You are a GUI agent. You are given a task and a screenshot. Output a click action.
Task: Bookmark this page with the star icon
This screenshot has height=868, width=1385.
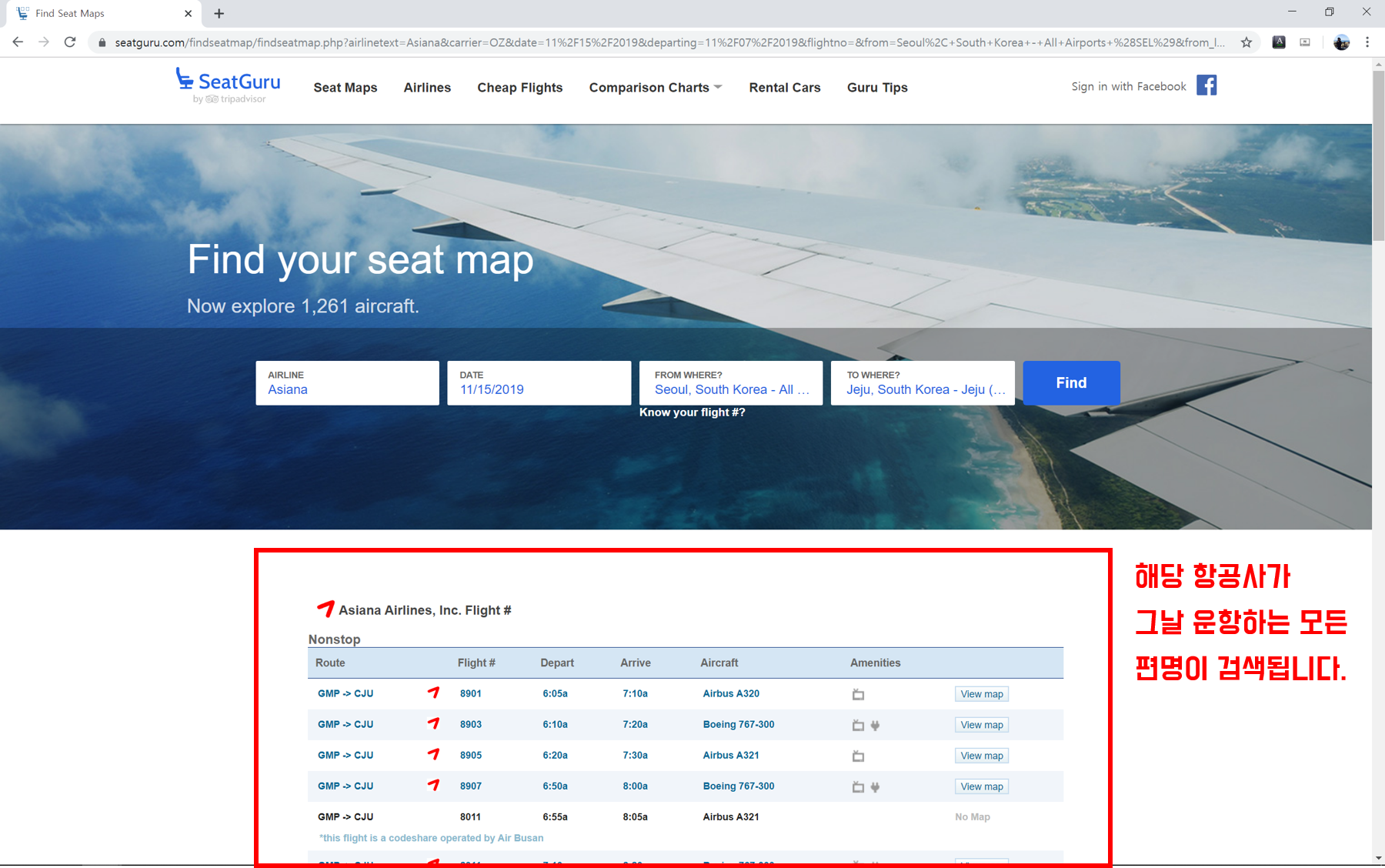coord(1246,42)
